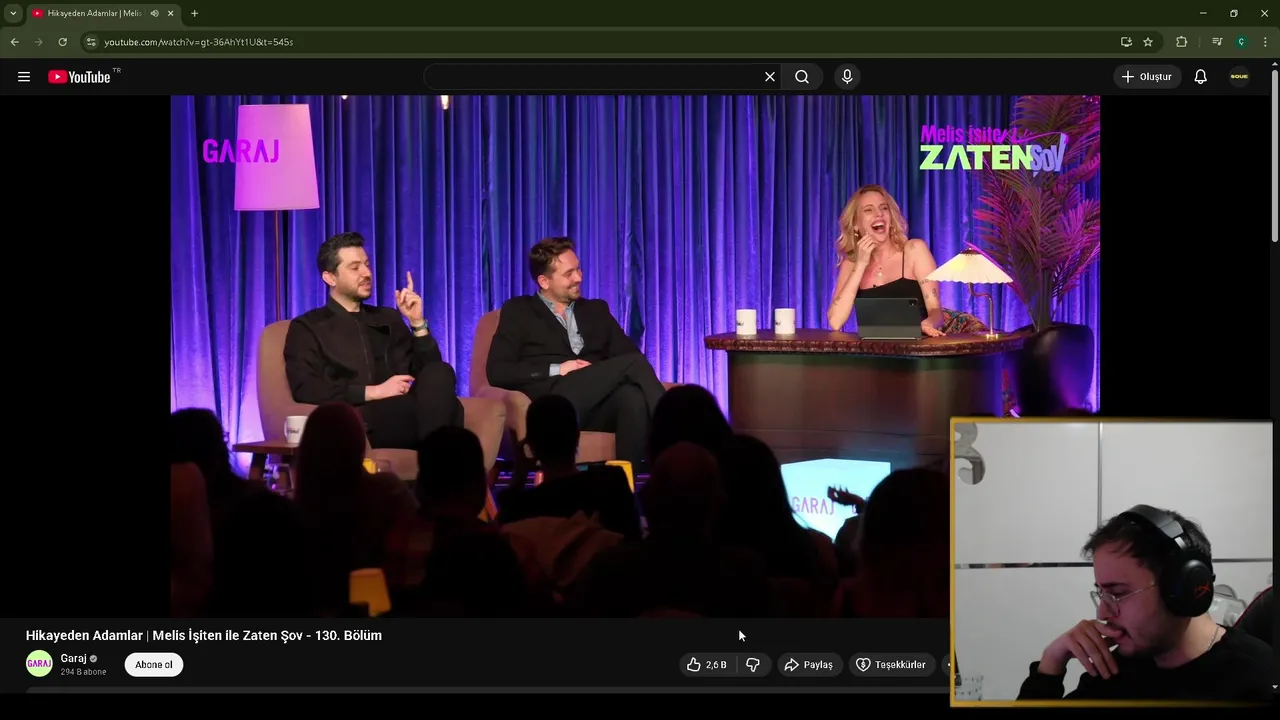This screenshot has width=1280, height=720.
Task: Like the video with thumbs up
Action: [706, 665]
